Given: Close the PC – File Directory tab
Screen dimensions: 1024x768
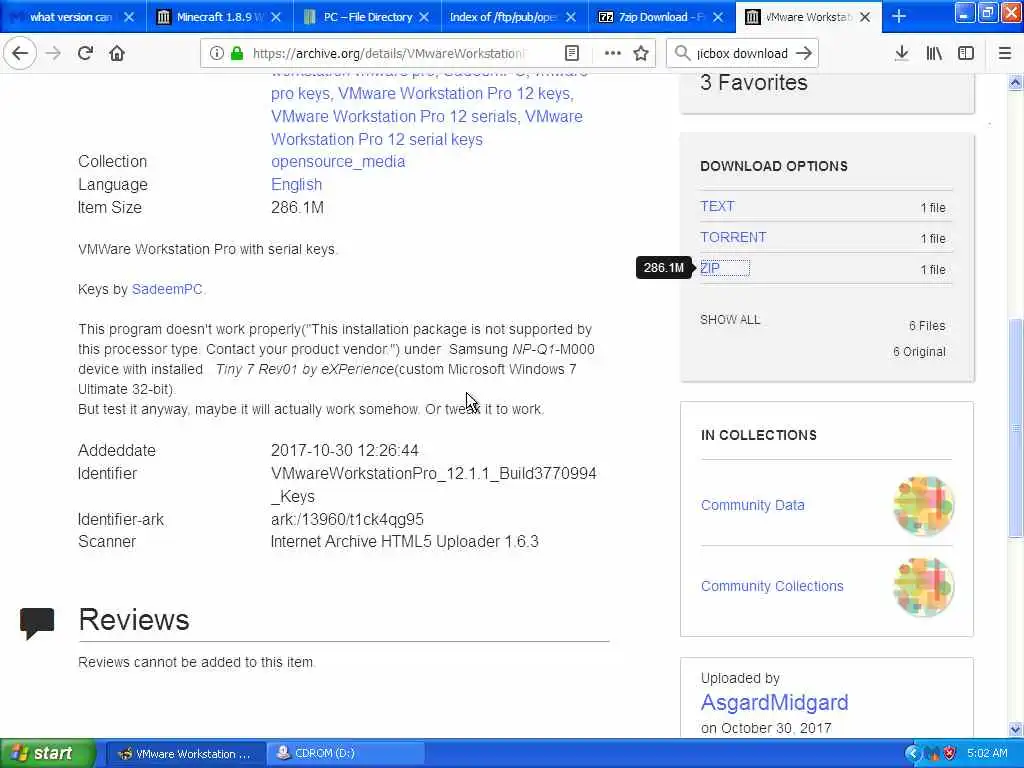Looking at the screenshot, I should [424, 17].
